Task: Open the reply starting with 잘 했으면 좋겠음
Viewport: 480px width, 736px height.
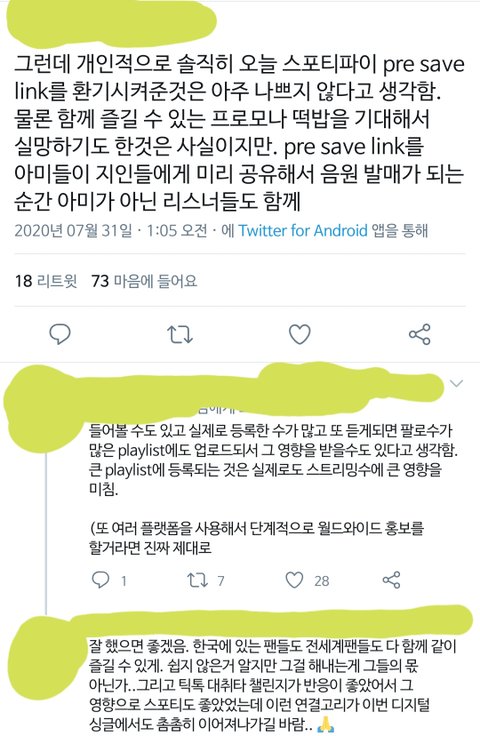Action: coord(272,684)
